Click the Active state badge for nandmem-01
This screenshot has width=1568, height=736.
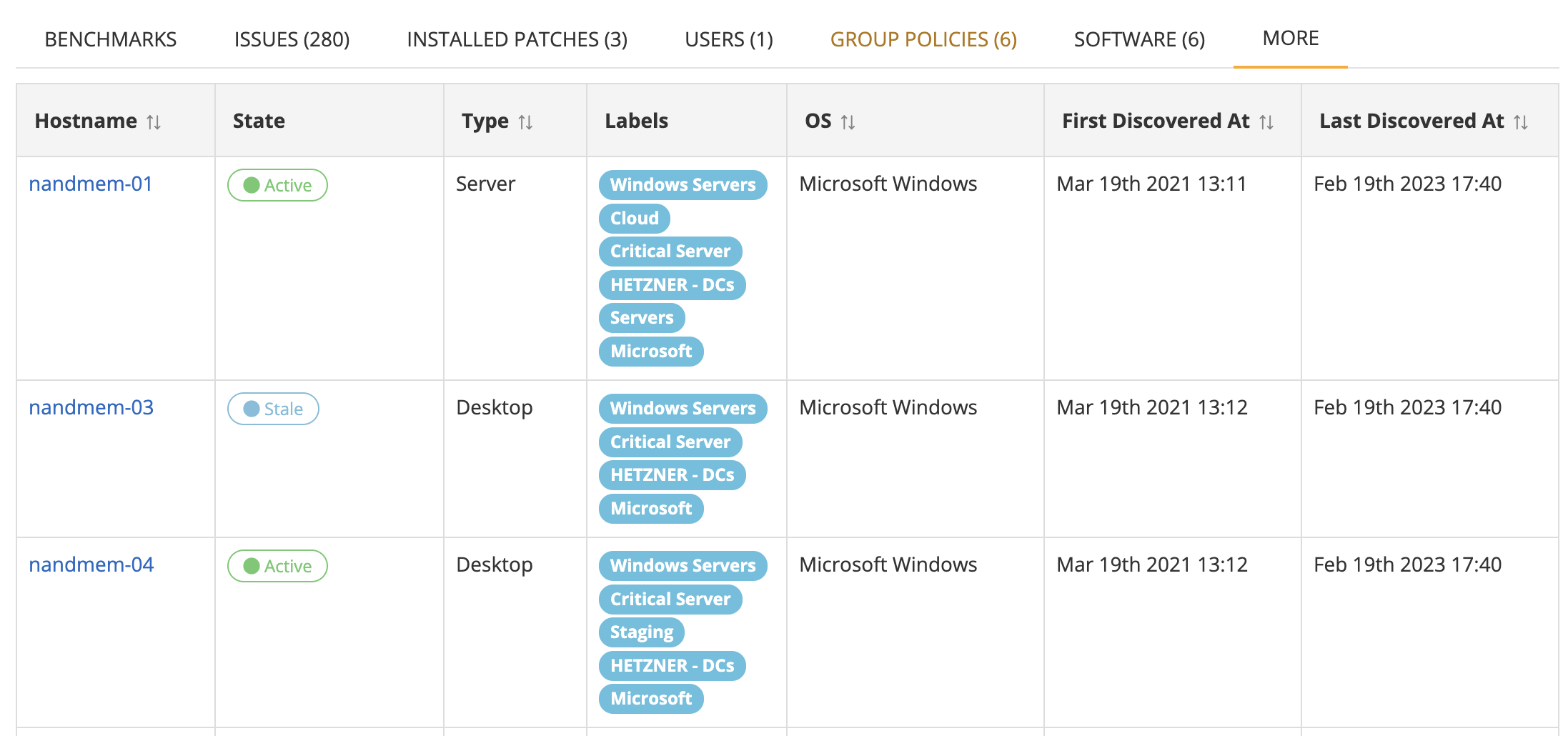(277, 185)
